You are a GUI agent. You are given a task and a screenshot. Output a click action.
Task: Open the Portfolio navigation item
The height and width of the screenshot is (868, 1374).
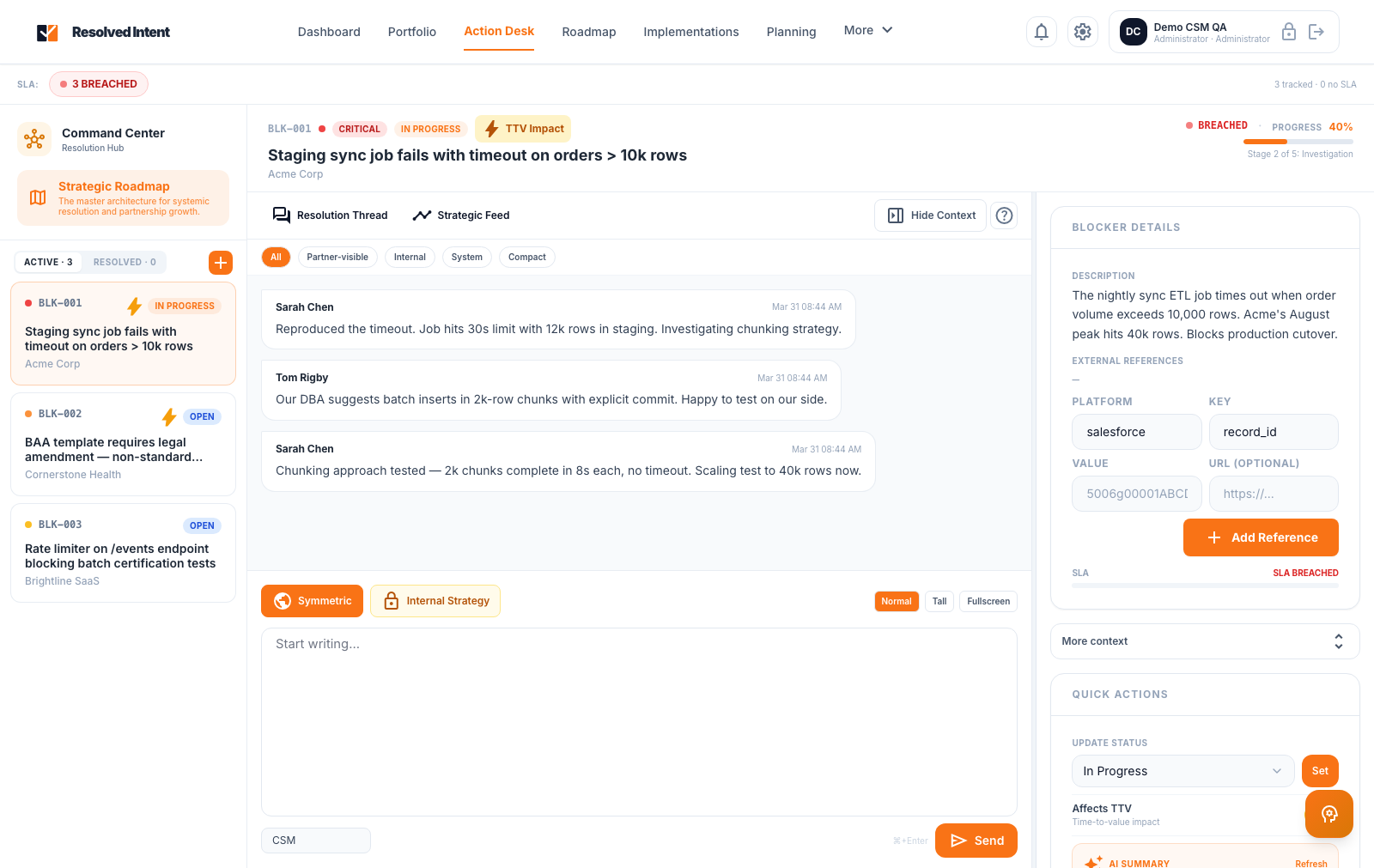[x=411, y=31]
